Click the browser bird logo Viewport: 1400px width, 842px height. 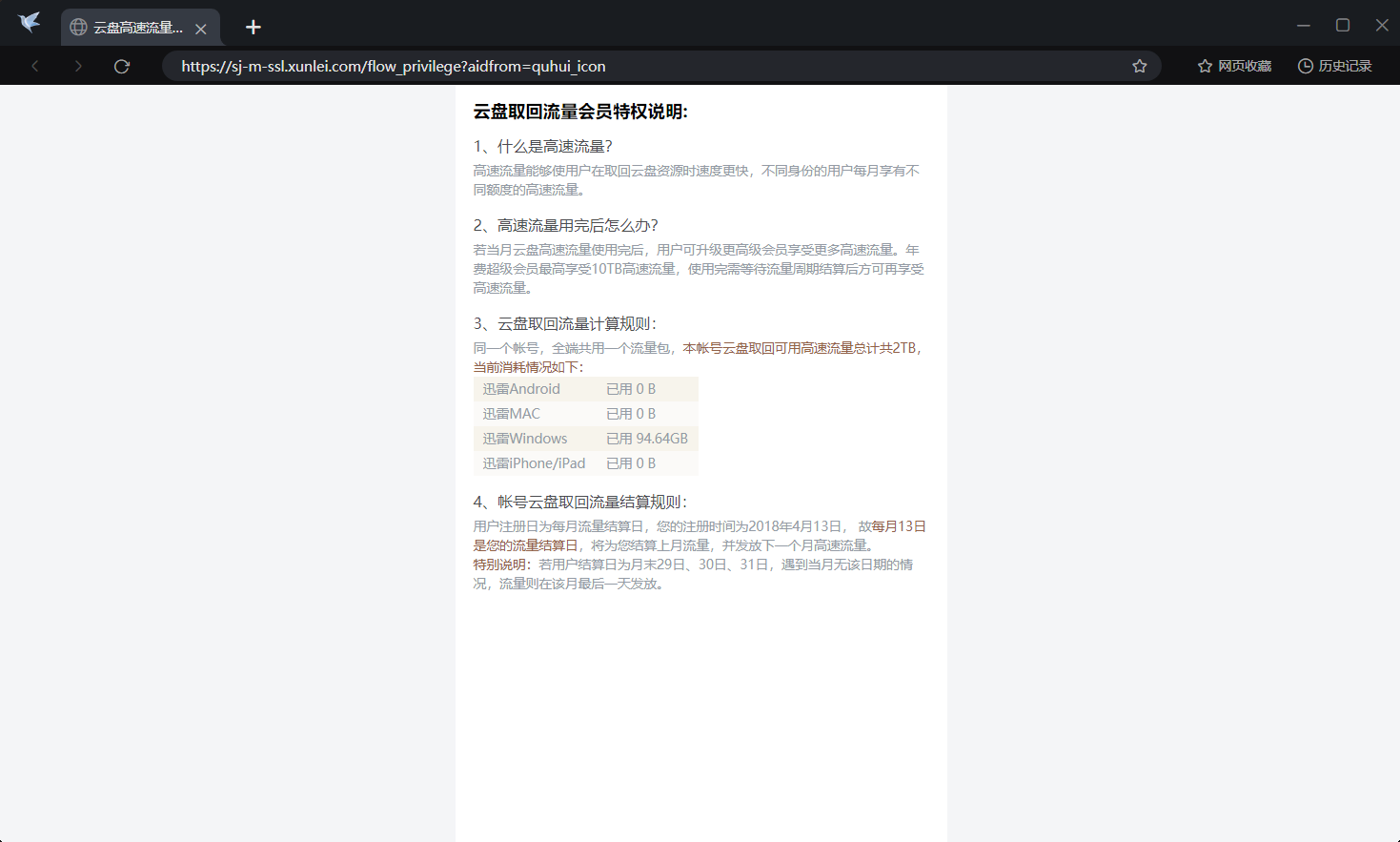coord(28,25)
